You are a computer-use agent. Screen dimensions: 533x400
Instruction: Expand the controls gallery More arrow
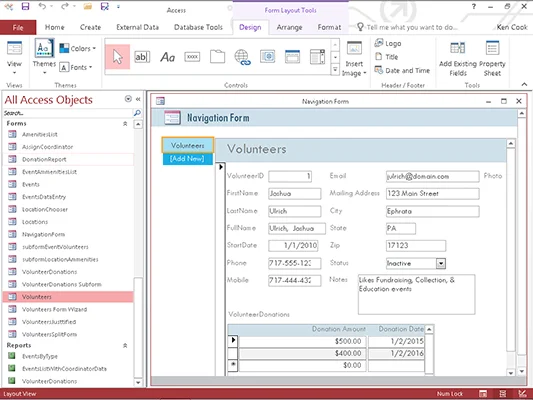pyautogui.click(x=335, y=70)
